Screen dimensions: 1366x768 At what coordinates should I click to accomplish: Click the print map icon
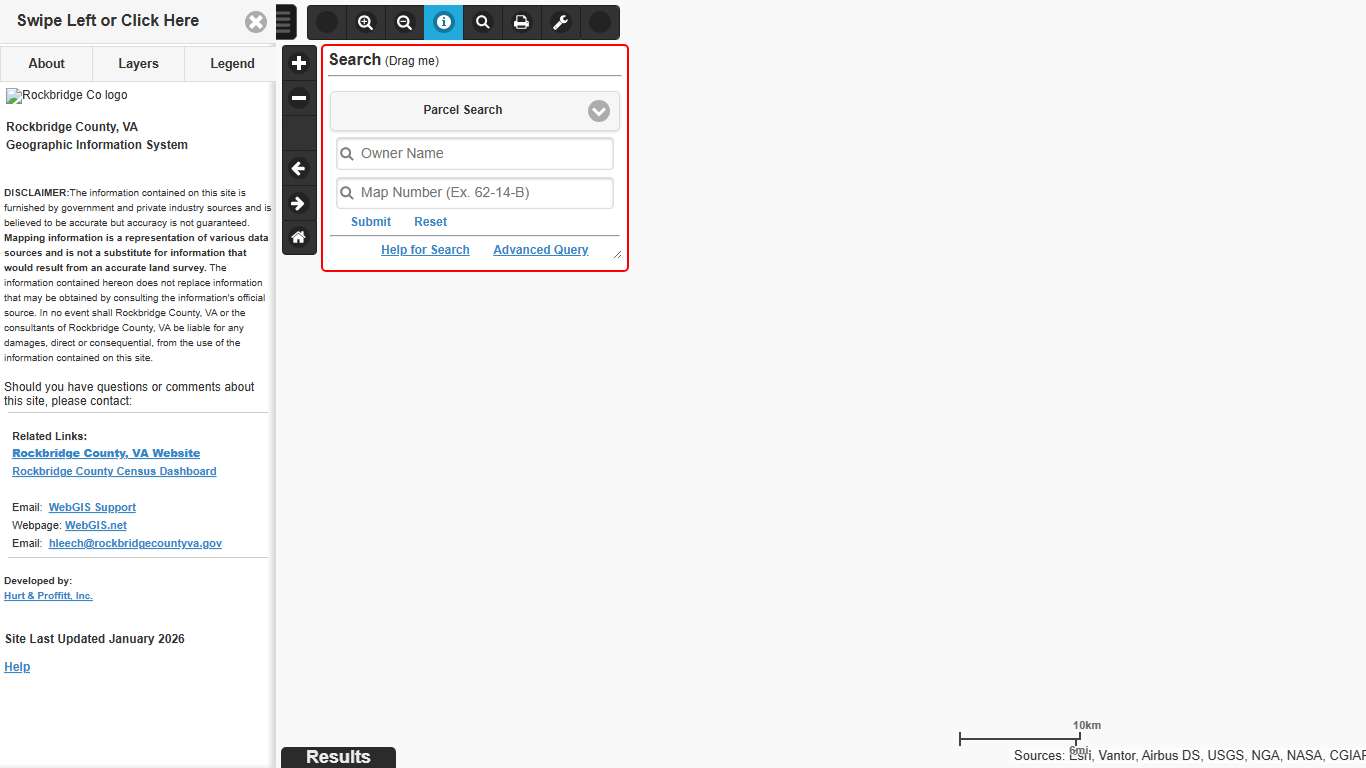click(521, 22)
